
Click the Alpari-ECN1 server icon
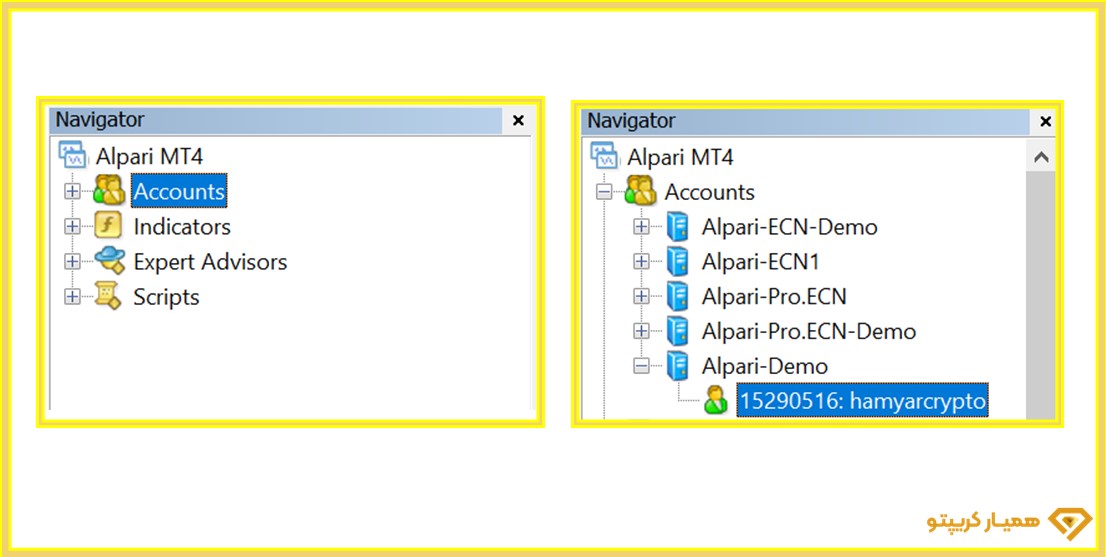pos(677,262)
